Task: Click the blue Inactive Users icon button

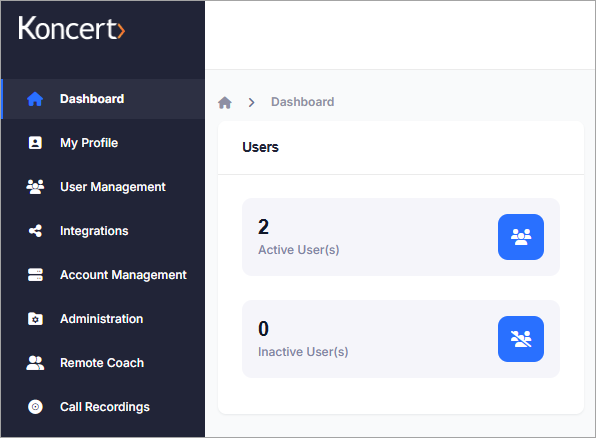Action: 521,339
